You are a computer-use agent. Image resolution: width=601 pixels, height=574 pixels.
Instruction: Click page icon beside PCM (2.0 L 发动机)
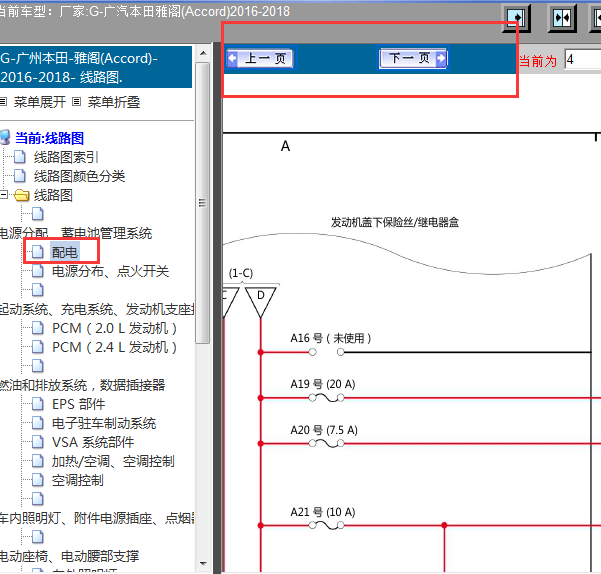[x=38, y=328]
